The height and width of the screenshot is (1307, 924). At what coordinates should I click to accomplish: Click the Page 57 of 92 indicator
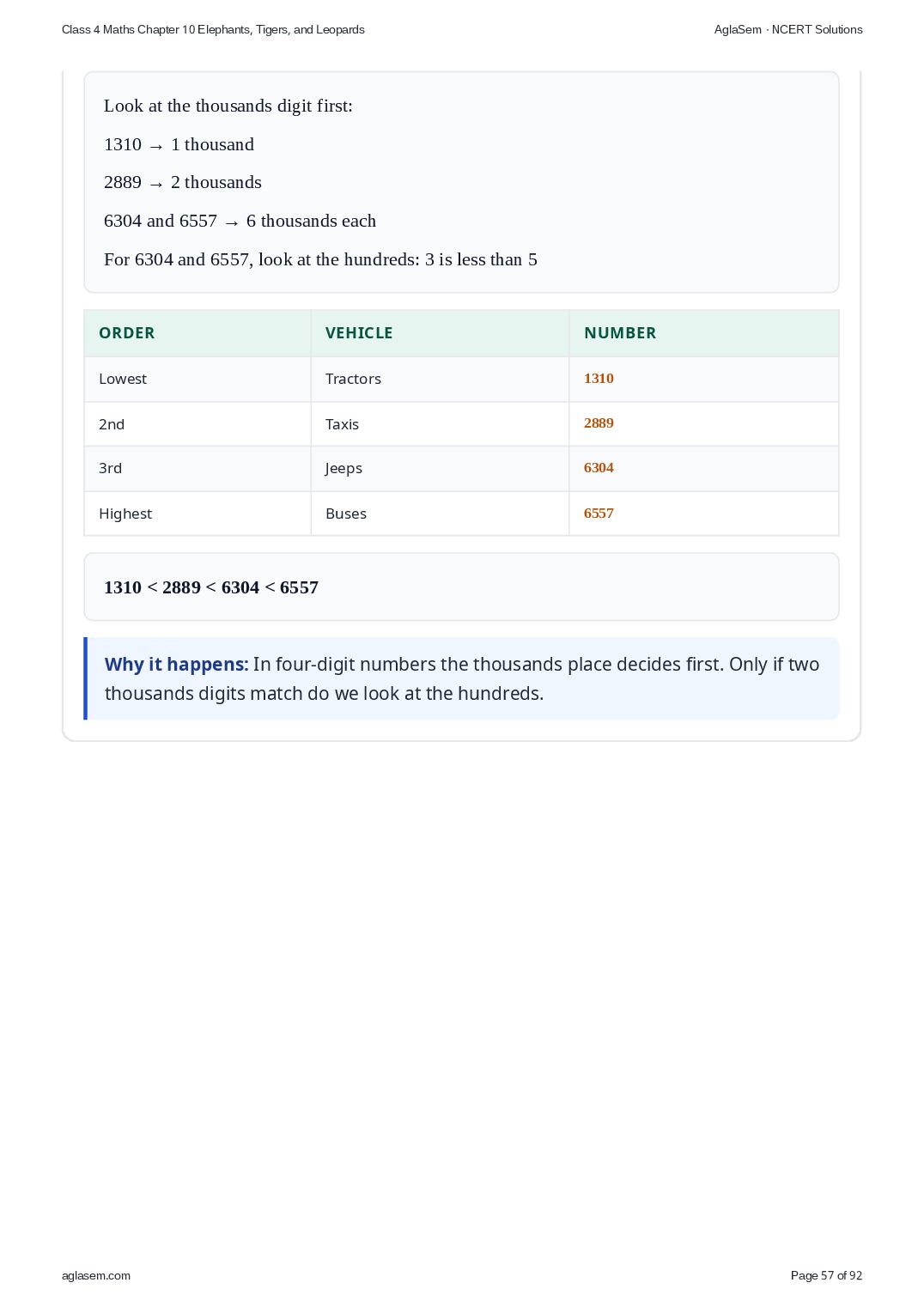pos(826,1275)
